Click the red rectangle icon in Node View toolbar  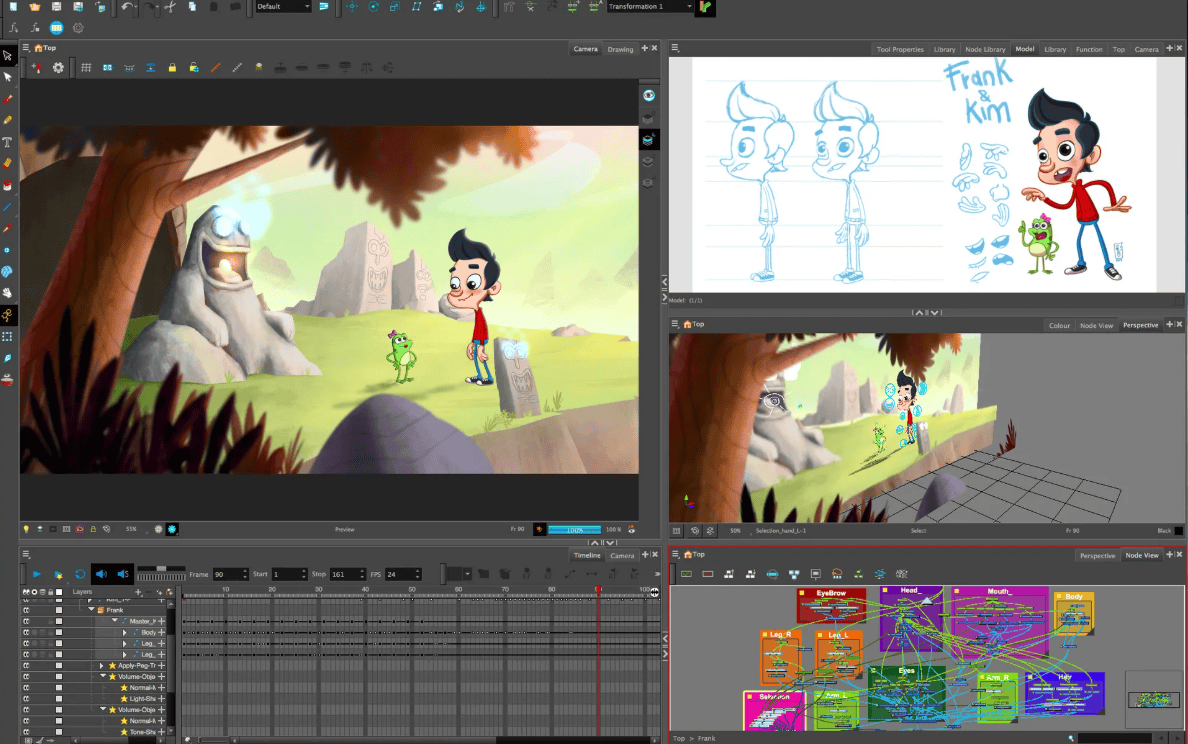coord(708,574)
